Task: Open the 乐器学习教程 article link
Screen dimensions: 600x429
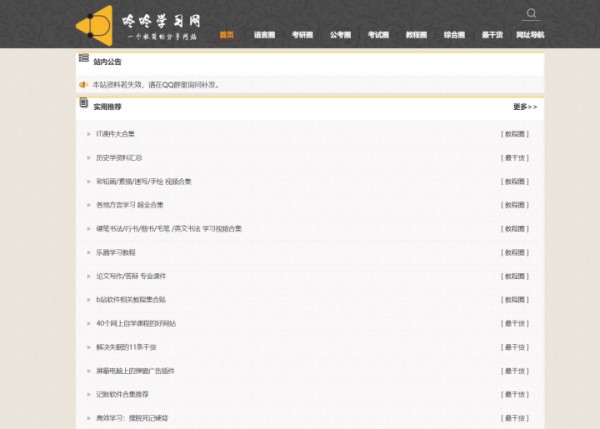Action: tap(116, 253)
